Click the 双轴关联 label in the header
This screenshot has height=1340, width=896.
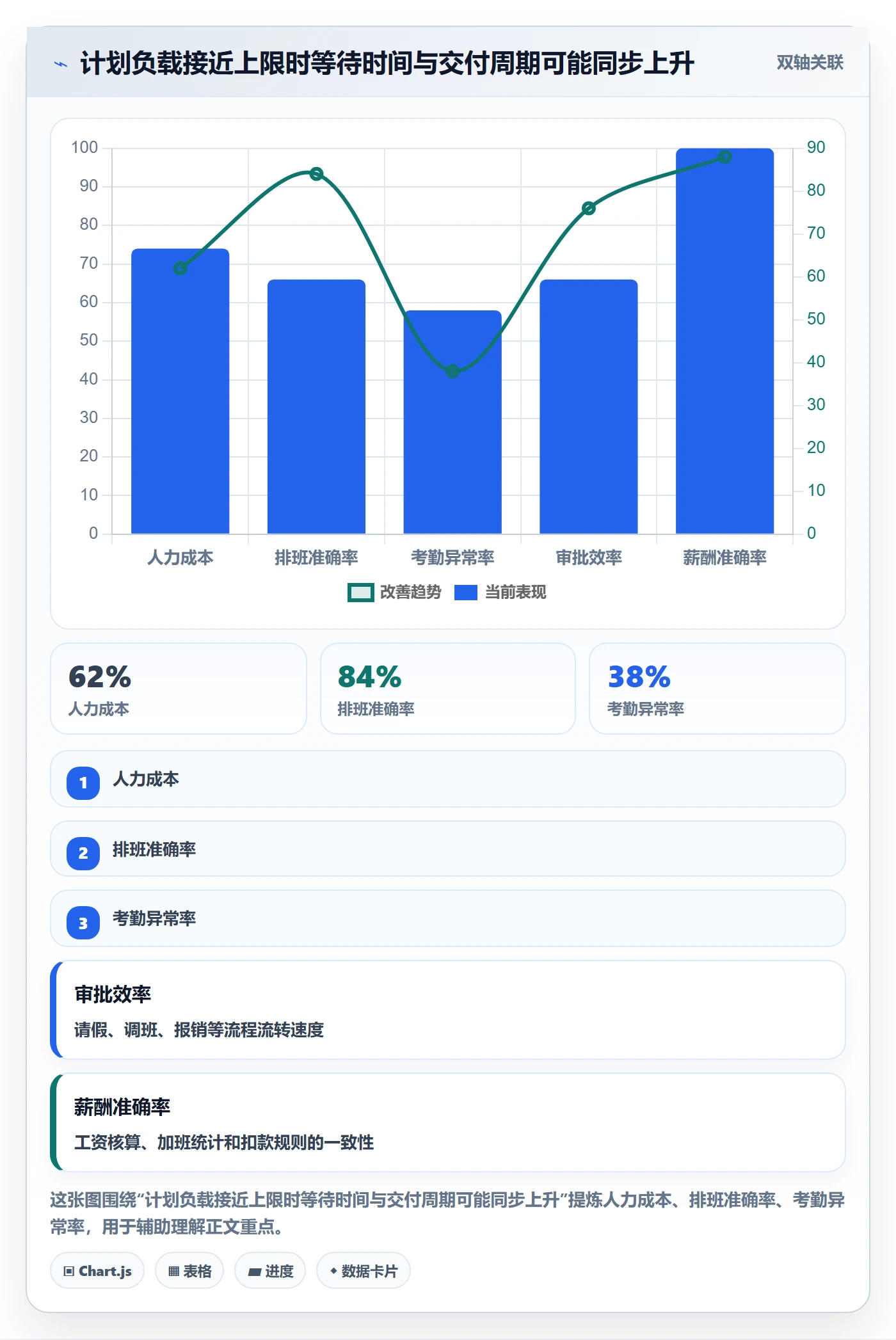coord(810,63)
